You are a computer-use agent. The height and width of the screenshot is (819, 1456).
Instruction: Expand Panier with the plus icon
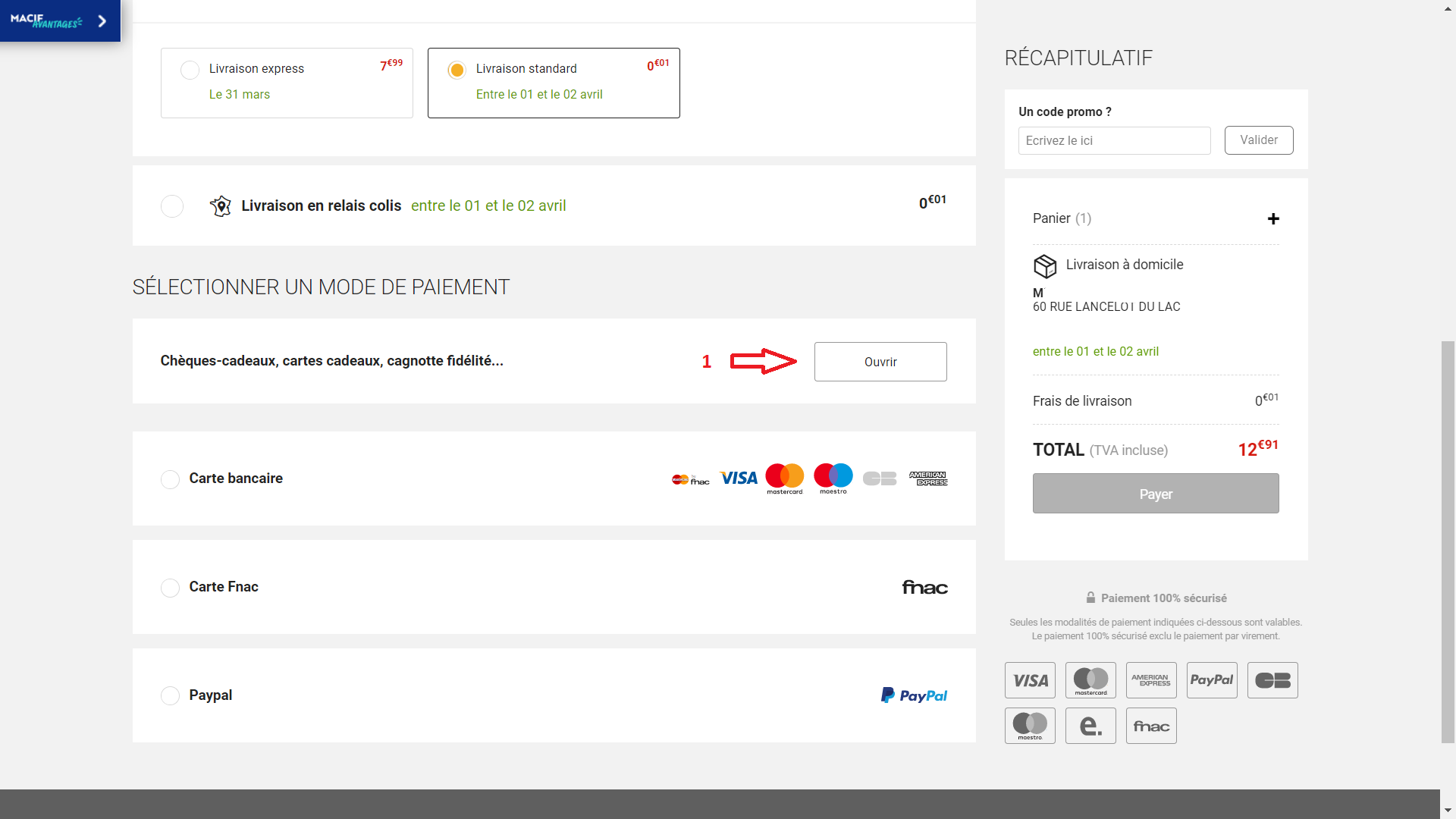(x=1273, y=219)
